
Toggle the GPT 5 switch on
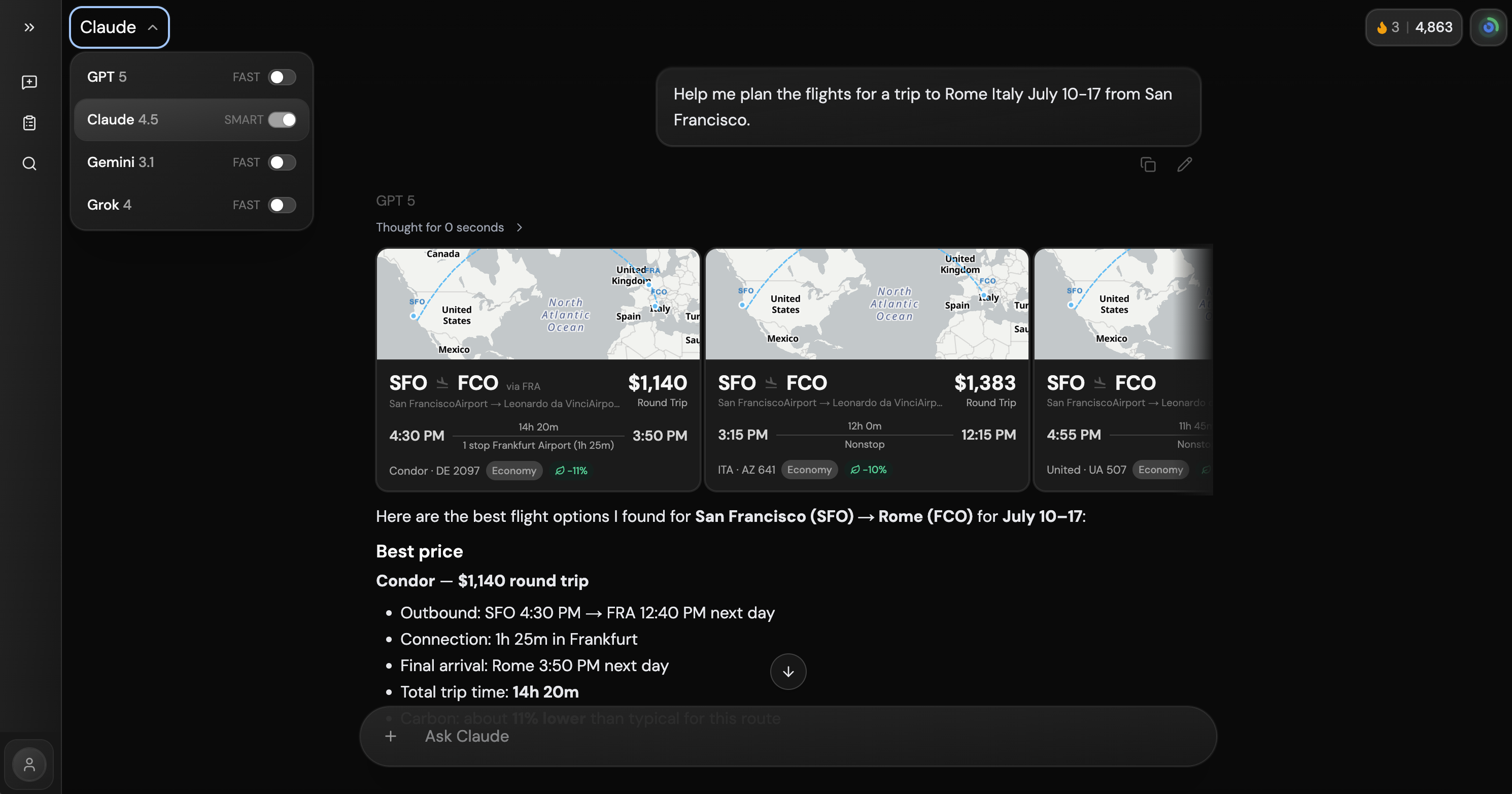click(282, 77)
